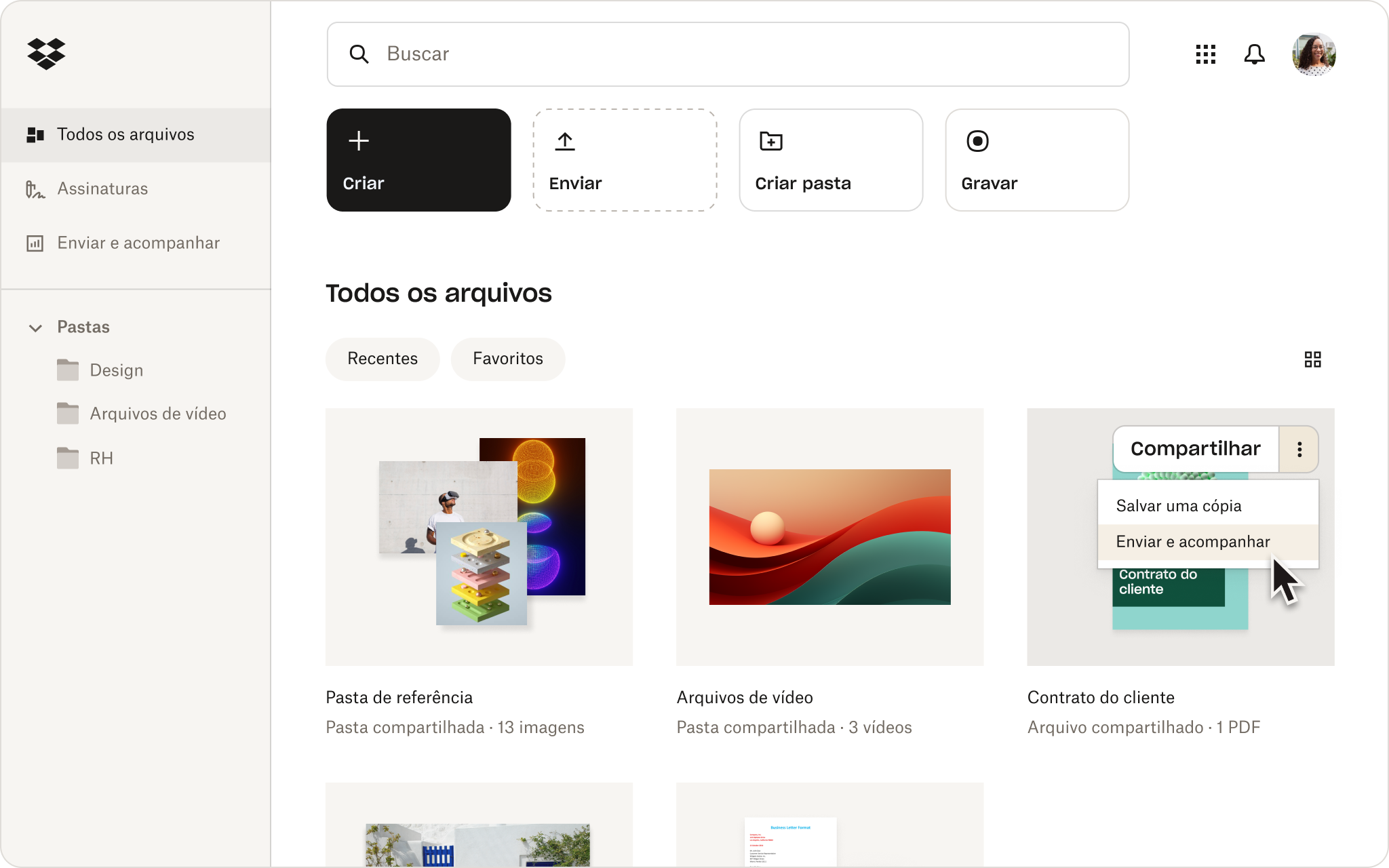Click the Criar pasta folder icon
The width and height of the screenshot is (1389, 868).
click(x=771, y=140)
